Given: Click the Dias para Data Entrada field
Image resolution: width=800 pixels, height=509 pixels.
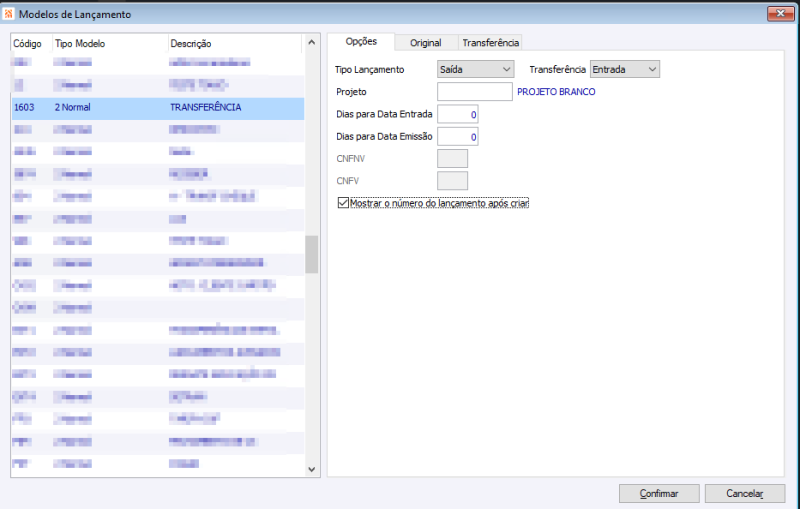Looking at the screenshot, I should 458,114.
